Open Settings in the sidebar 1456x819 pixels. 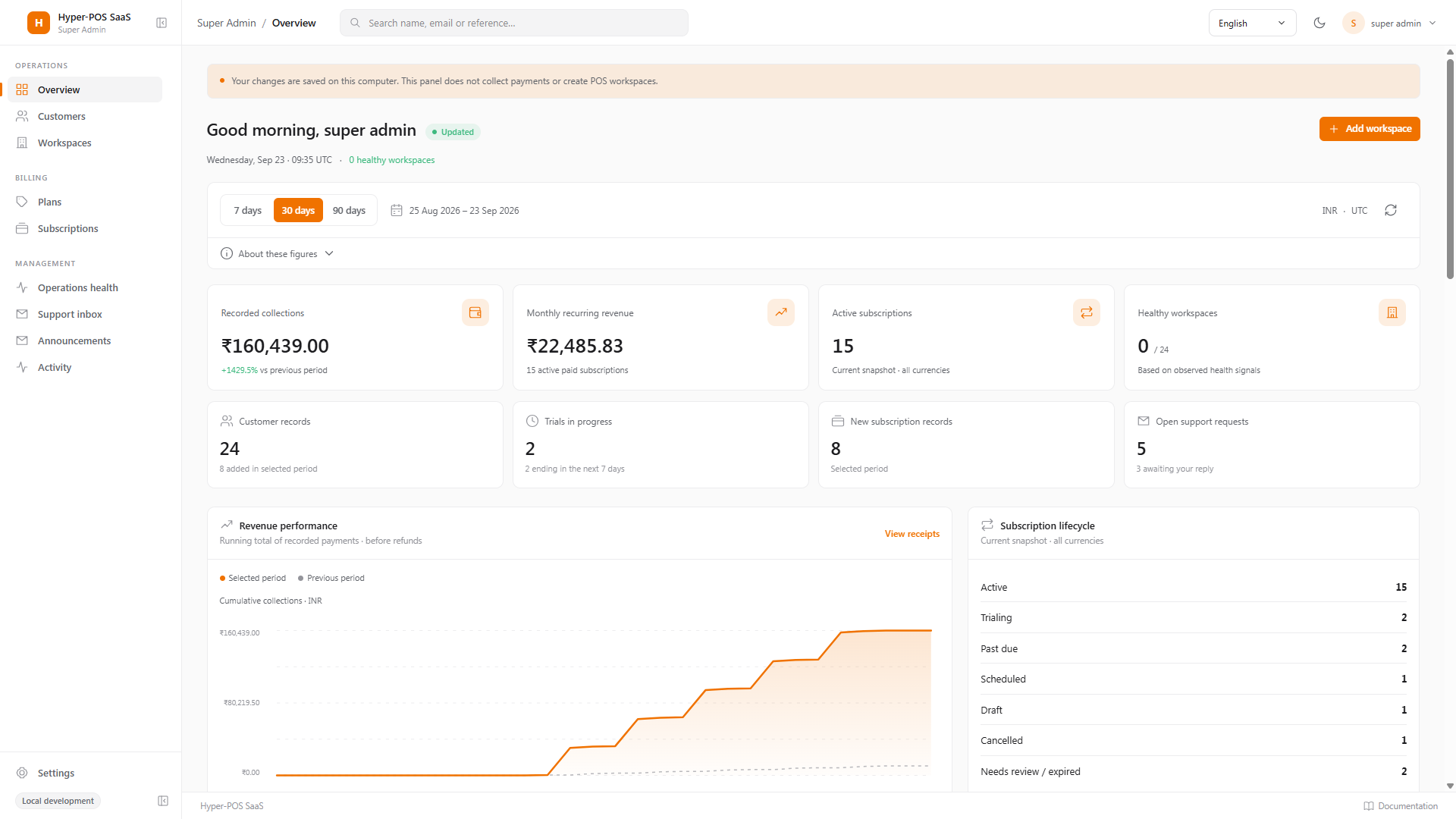click(x=85, y=773)
